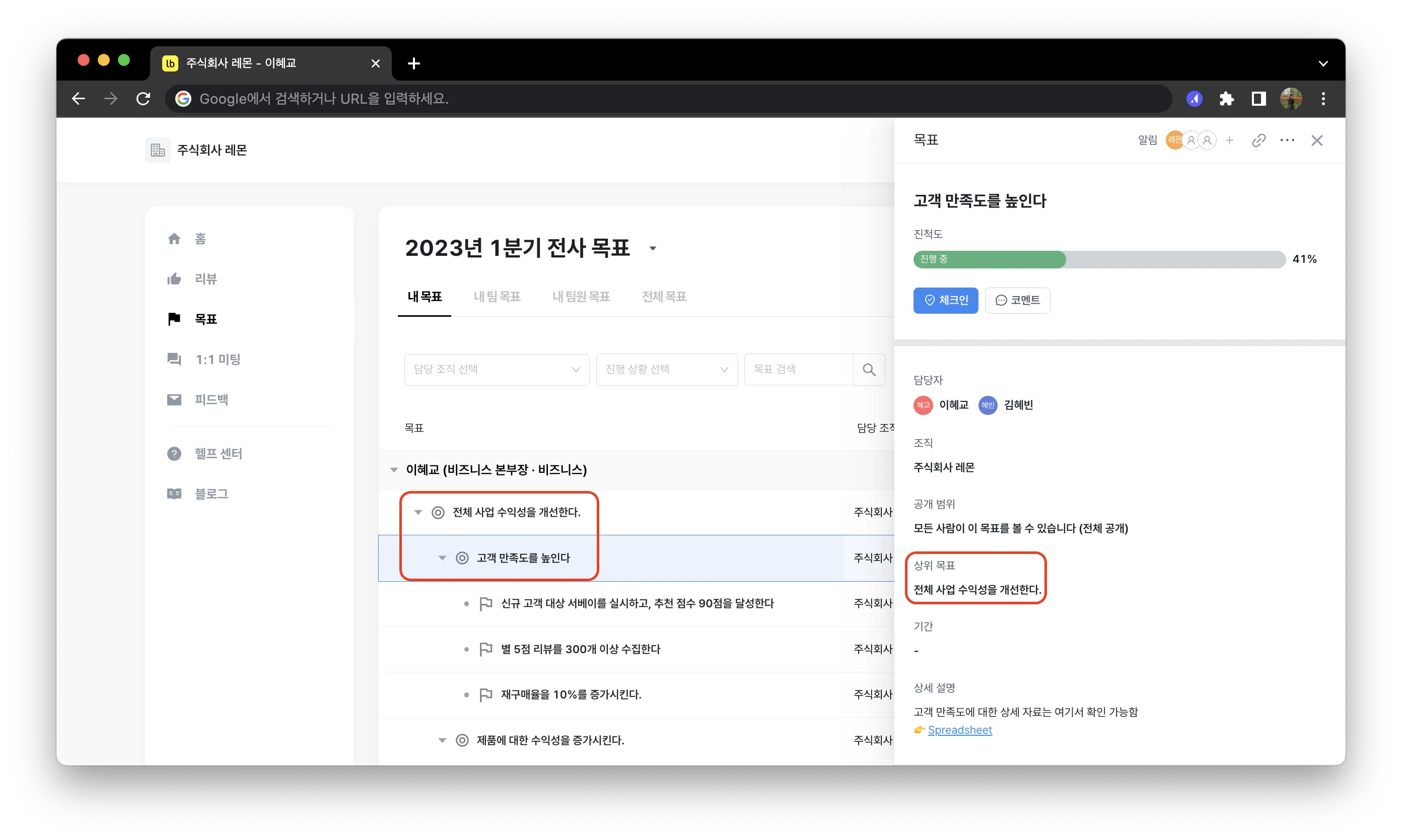1402x840 pixels.
Task: Reload the browser page
Action: pos(143,99)
